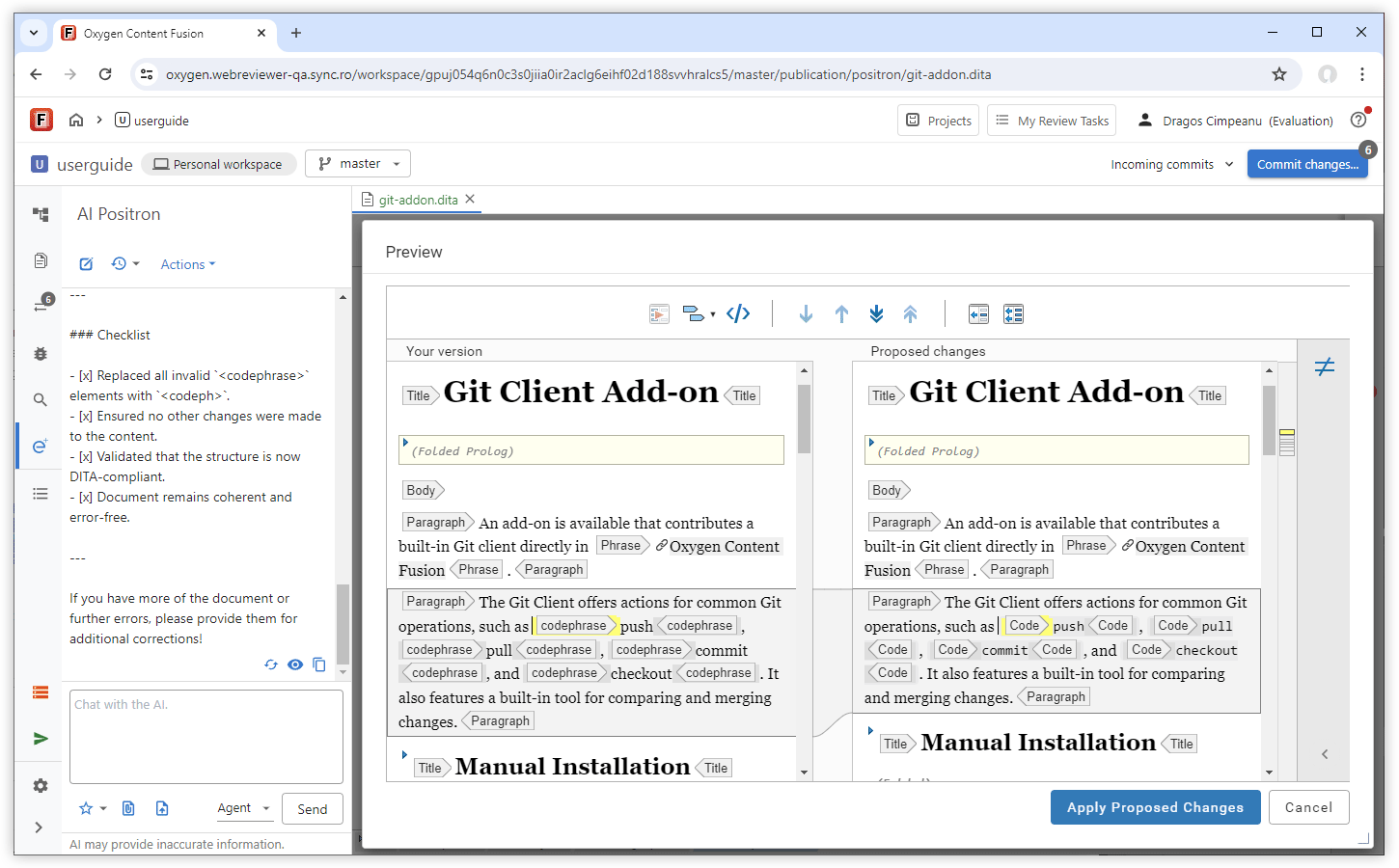Click the yellow change marker in overview ruler
1399x868 pixels.
1287,431
